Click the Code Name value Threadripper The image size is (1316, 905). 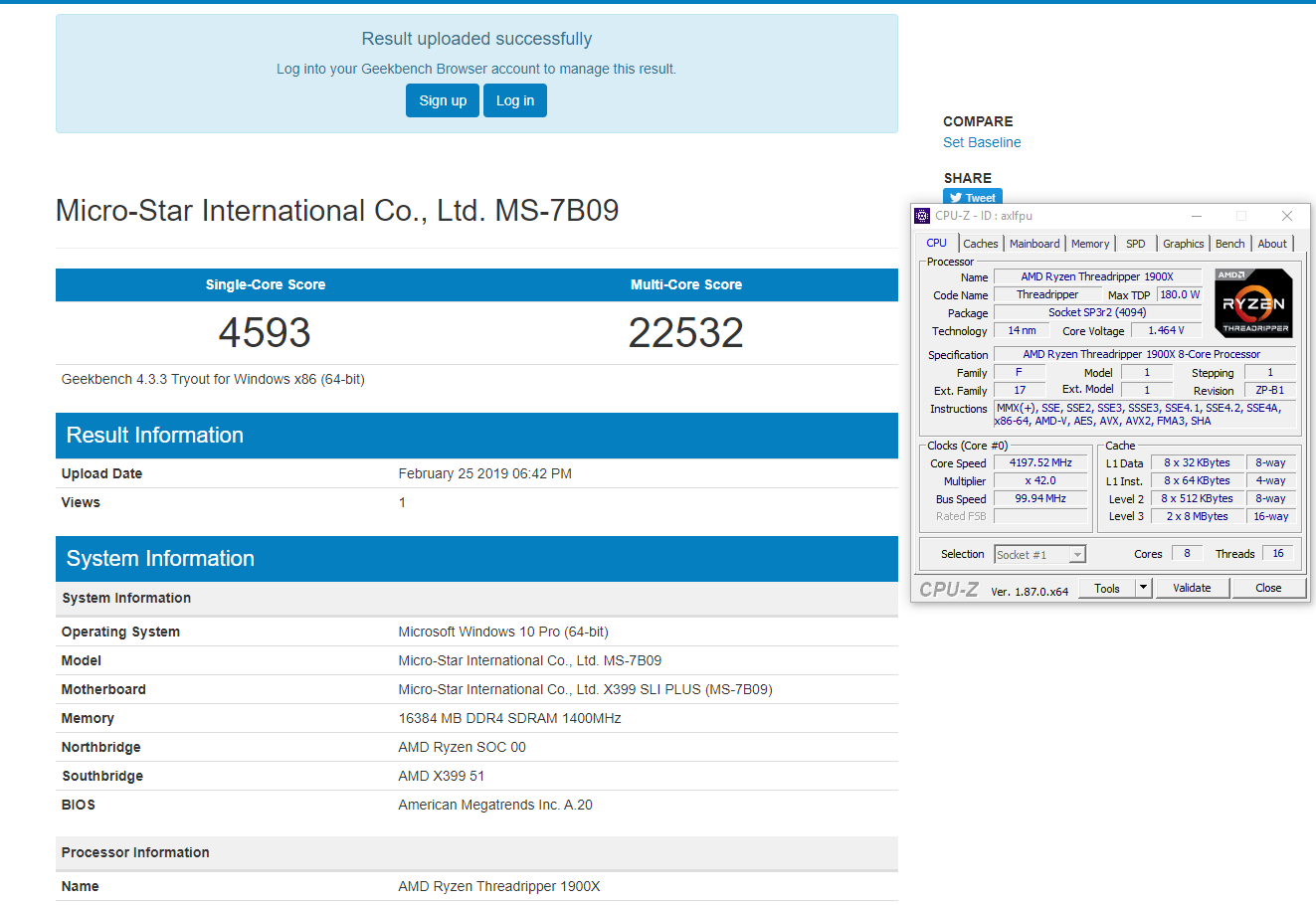coord(1047,294)
